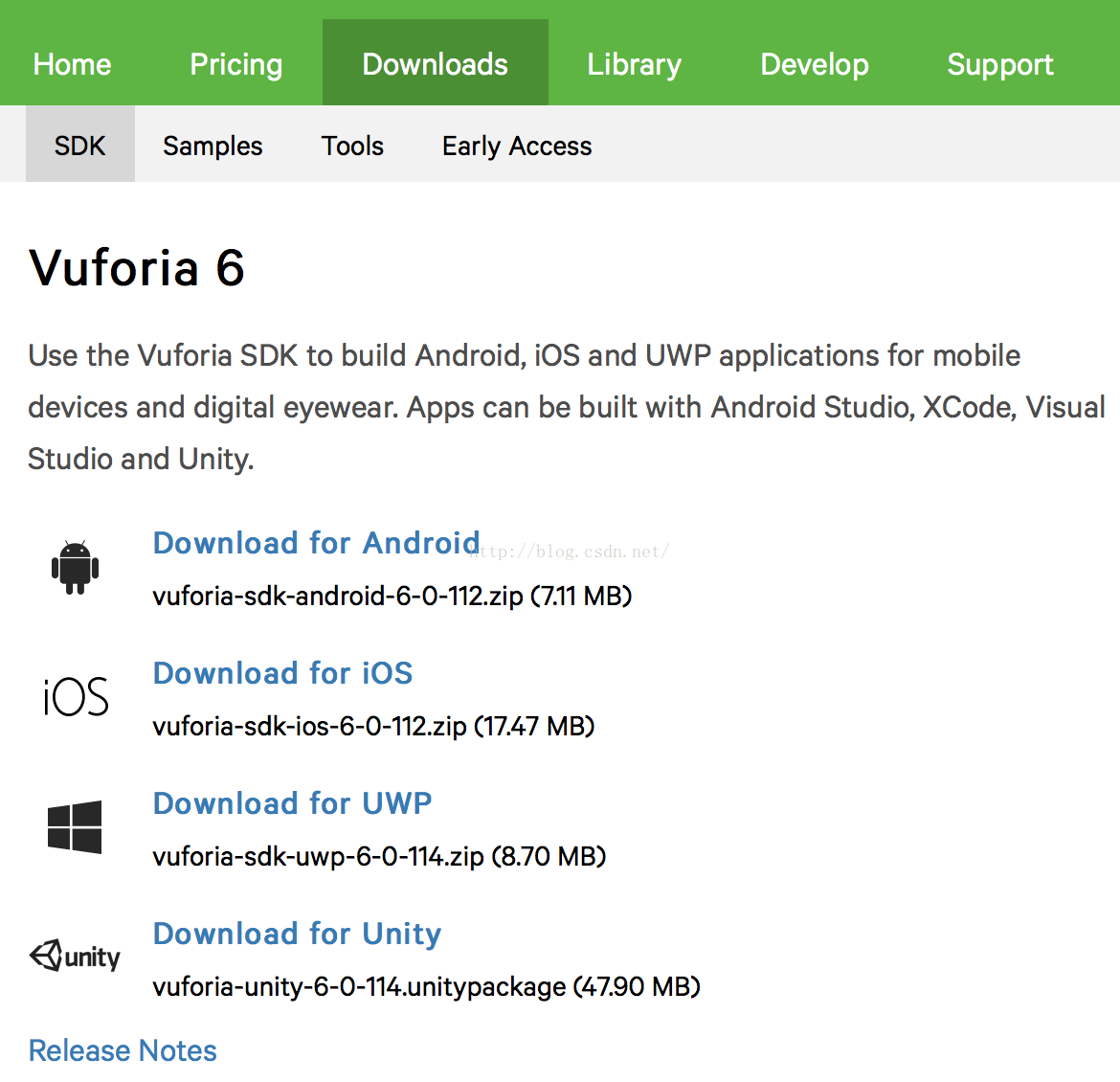
Task: Click the Windows UWP logo icon
Action: [x=75, y=827]
